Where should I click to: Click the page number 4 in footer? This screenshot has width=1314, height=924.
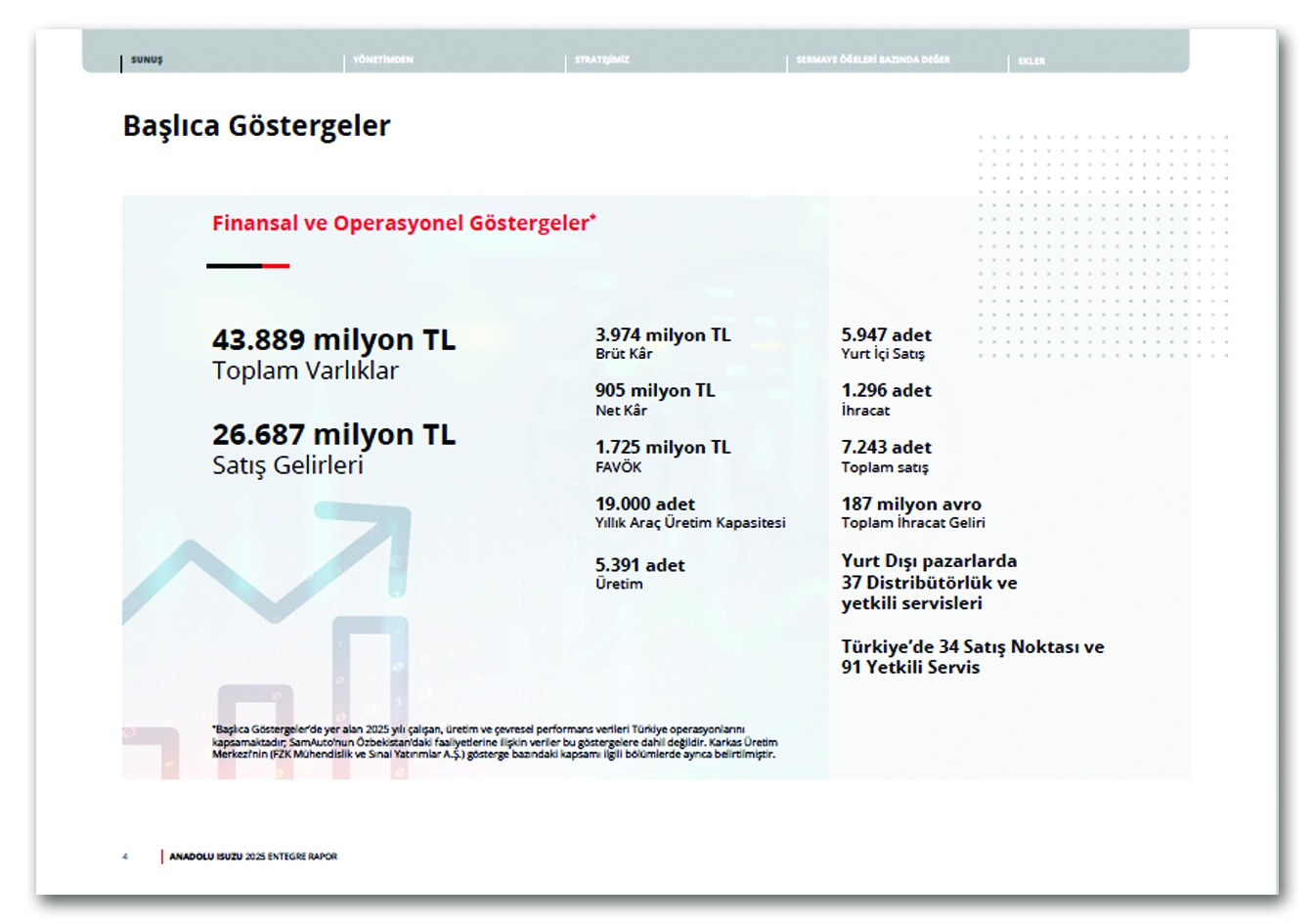coord(125,857)
